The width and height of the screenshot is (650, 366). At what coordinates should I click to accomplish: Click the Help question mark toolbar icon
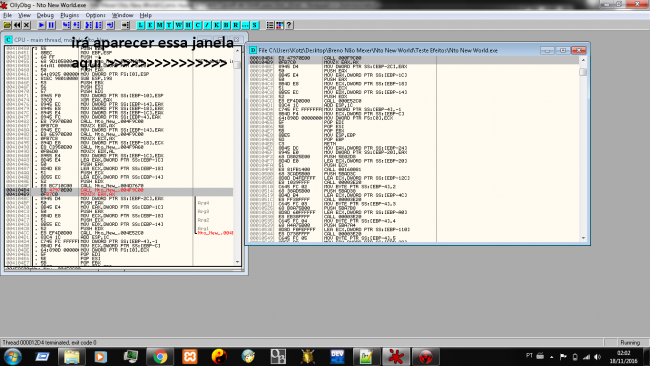(x=289, y=25)
